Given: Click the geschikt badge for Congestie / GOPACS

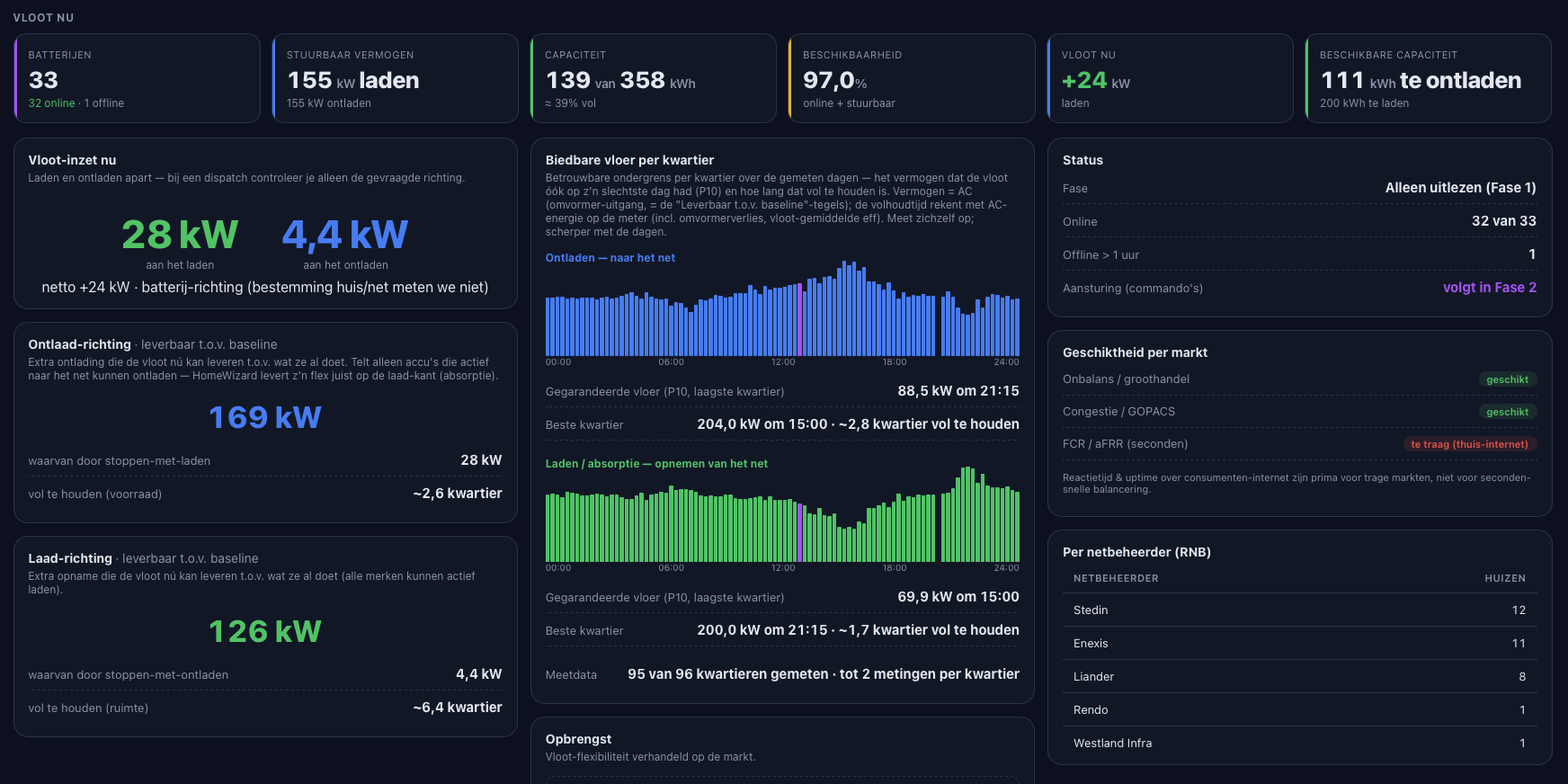Looking at the screenshot, I should (x=1508, y=412).
